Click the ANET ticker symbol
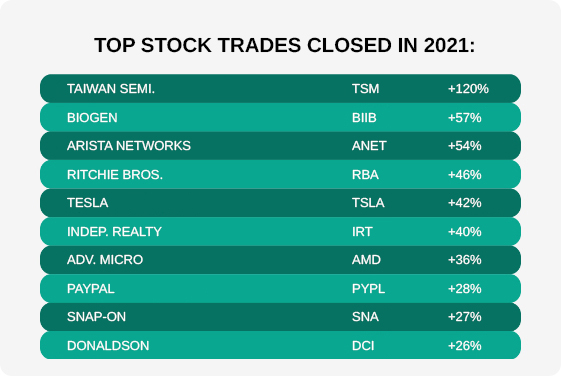The height and width of the screenshot is (376, 561). click(x=369, y=146)
